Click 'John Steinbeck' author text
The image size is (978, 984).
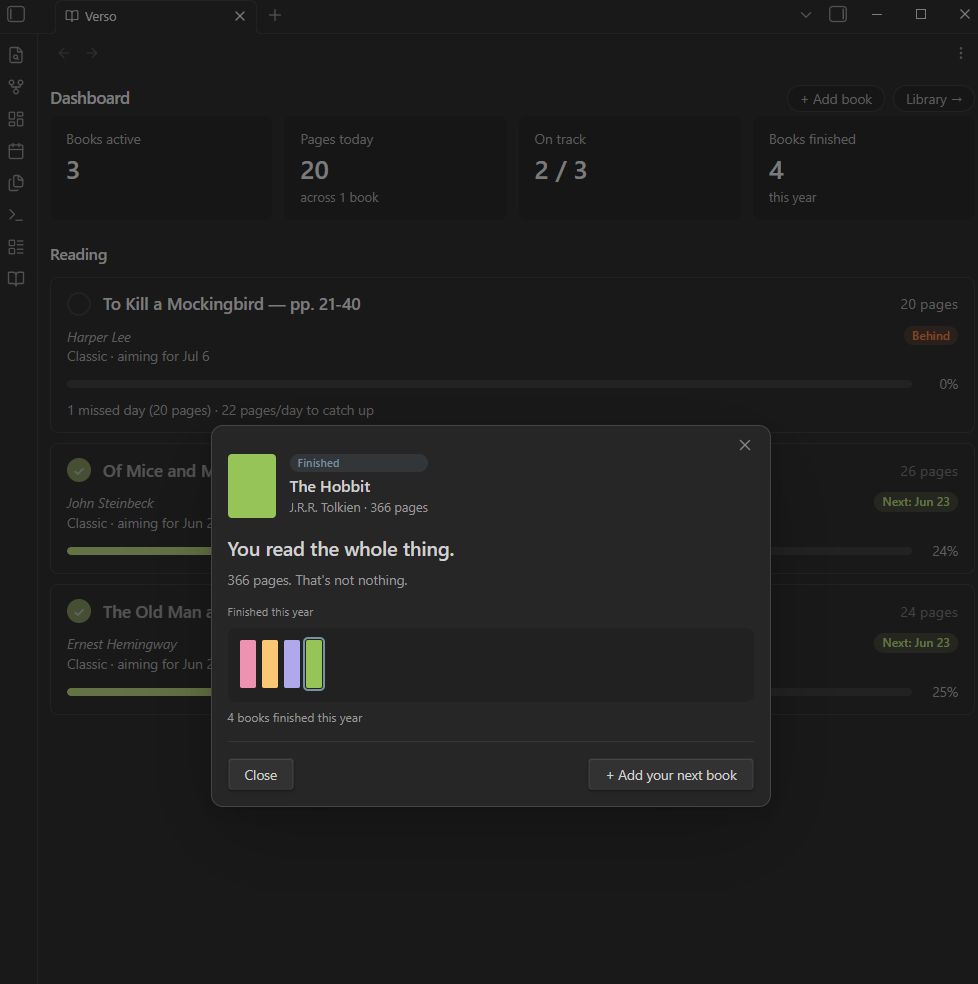coord(110,503)
